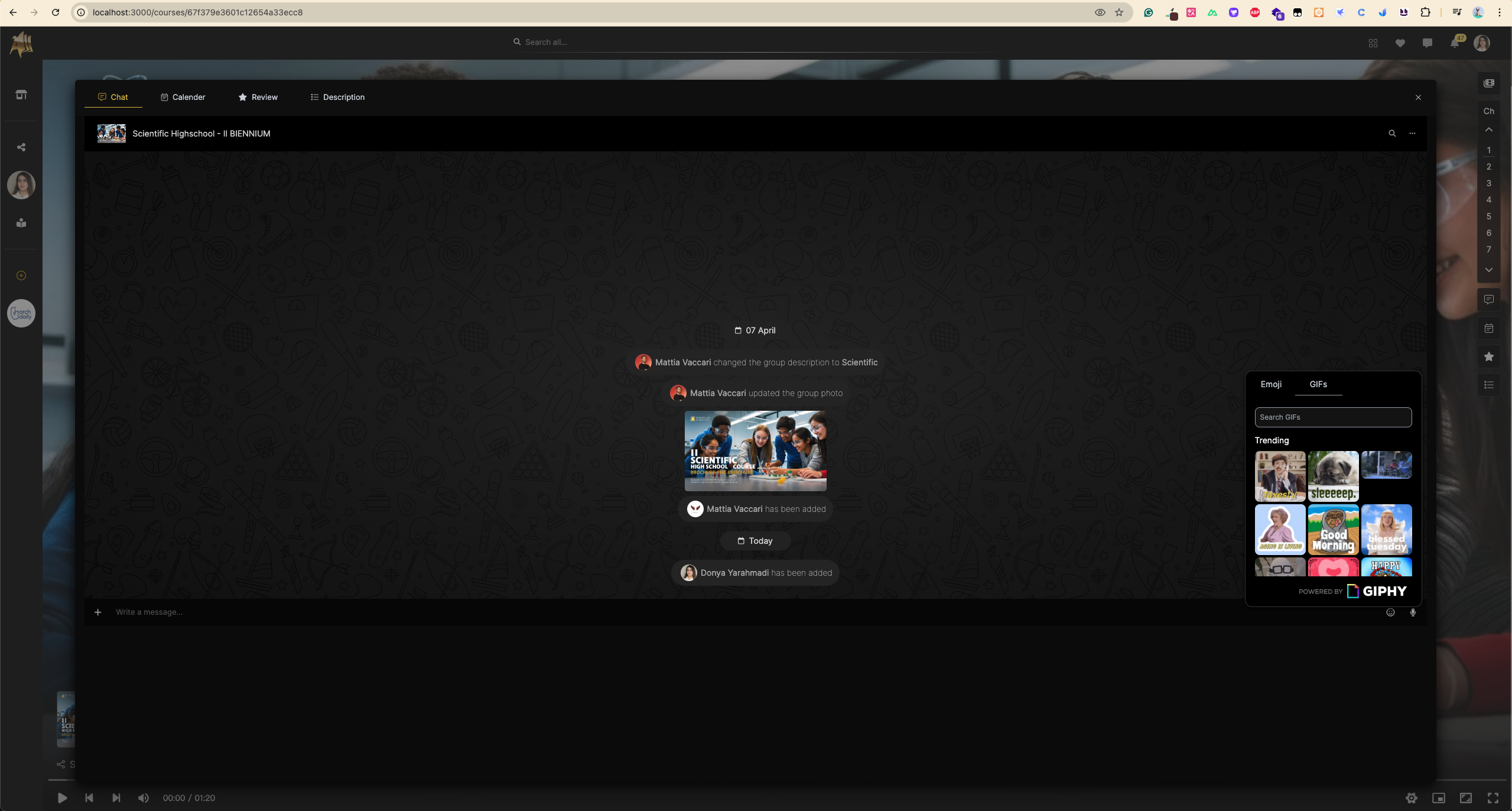Click the microphone voice message icon
Screen dimensions: 1512x811
[1413, 612]
